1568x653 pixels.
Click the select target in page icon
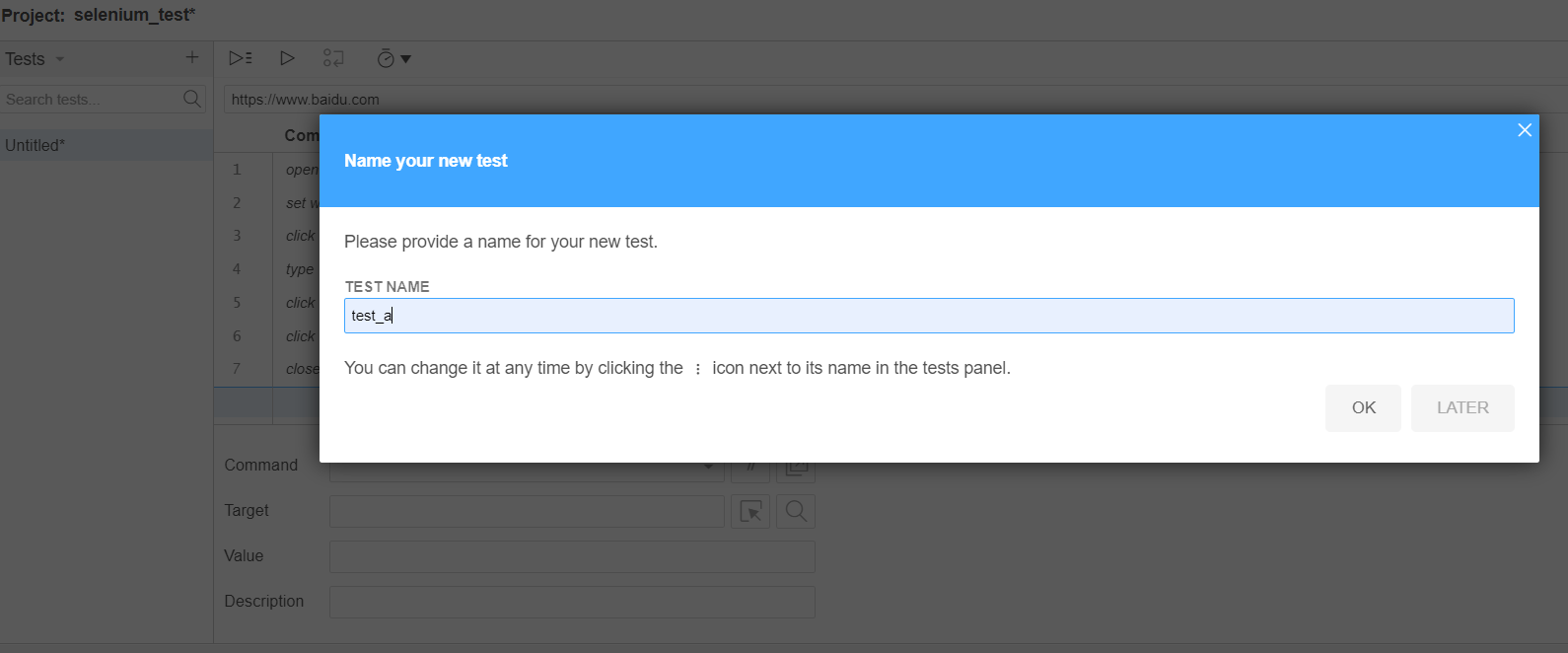[750, 511]
